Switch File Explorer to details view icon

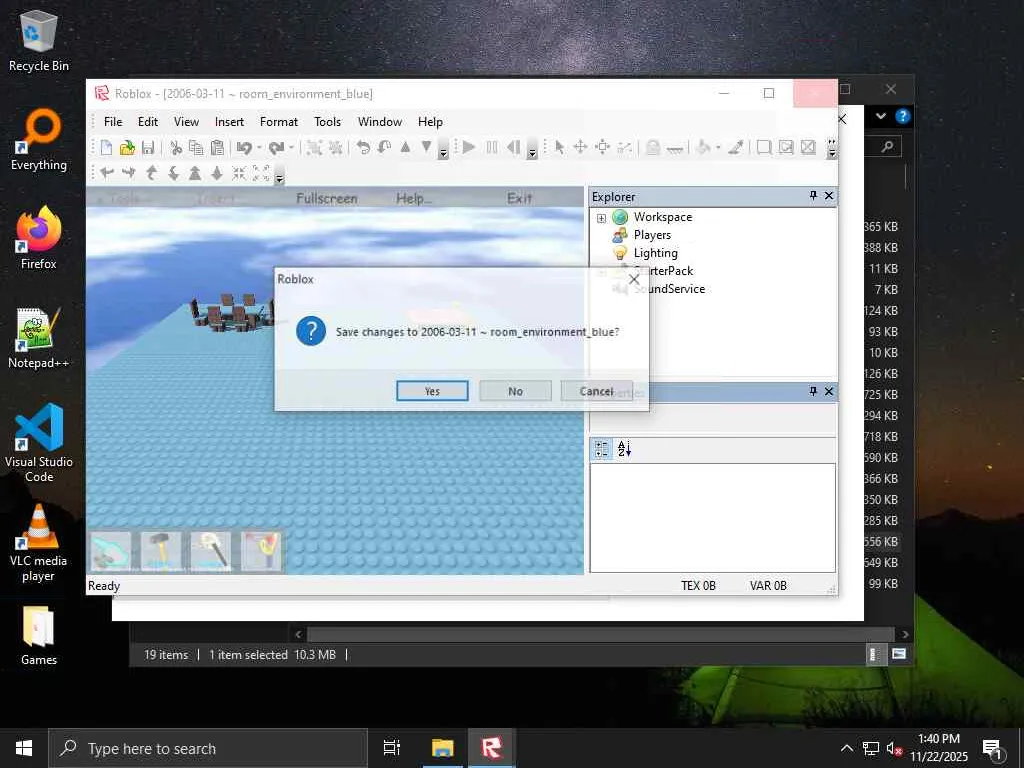874,654
